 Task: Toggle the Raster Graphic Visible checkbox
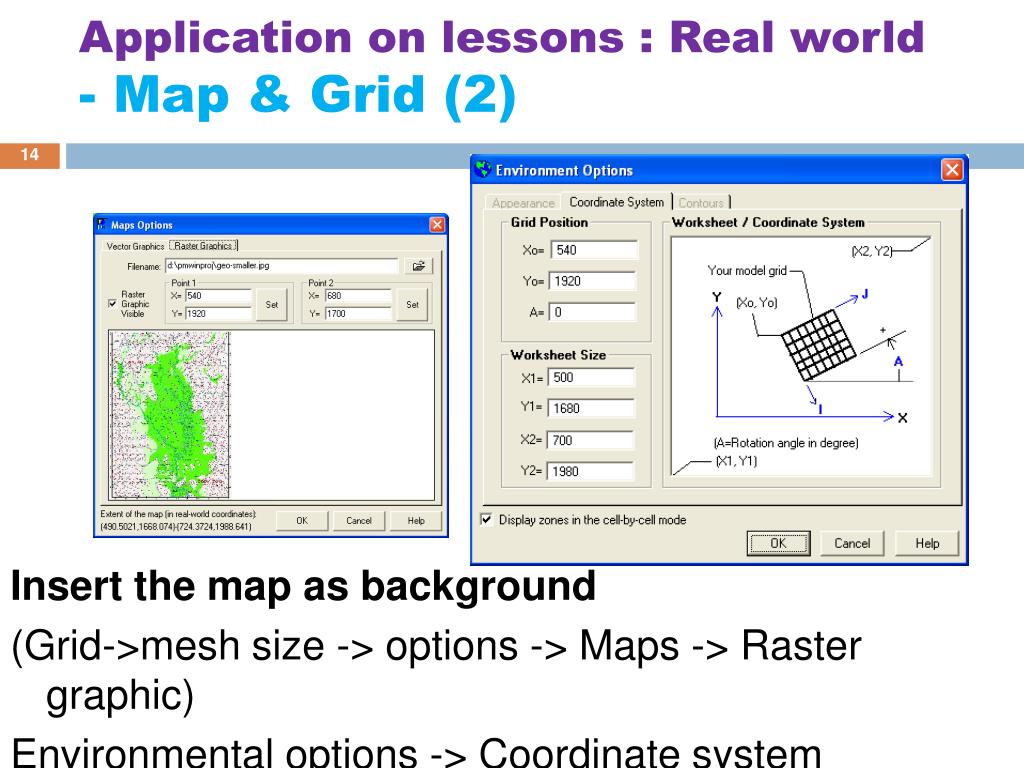click(111, 304)
